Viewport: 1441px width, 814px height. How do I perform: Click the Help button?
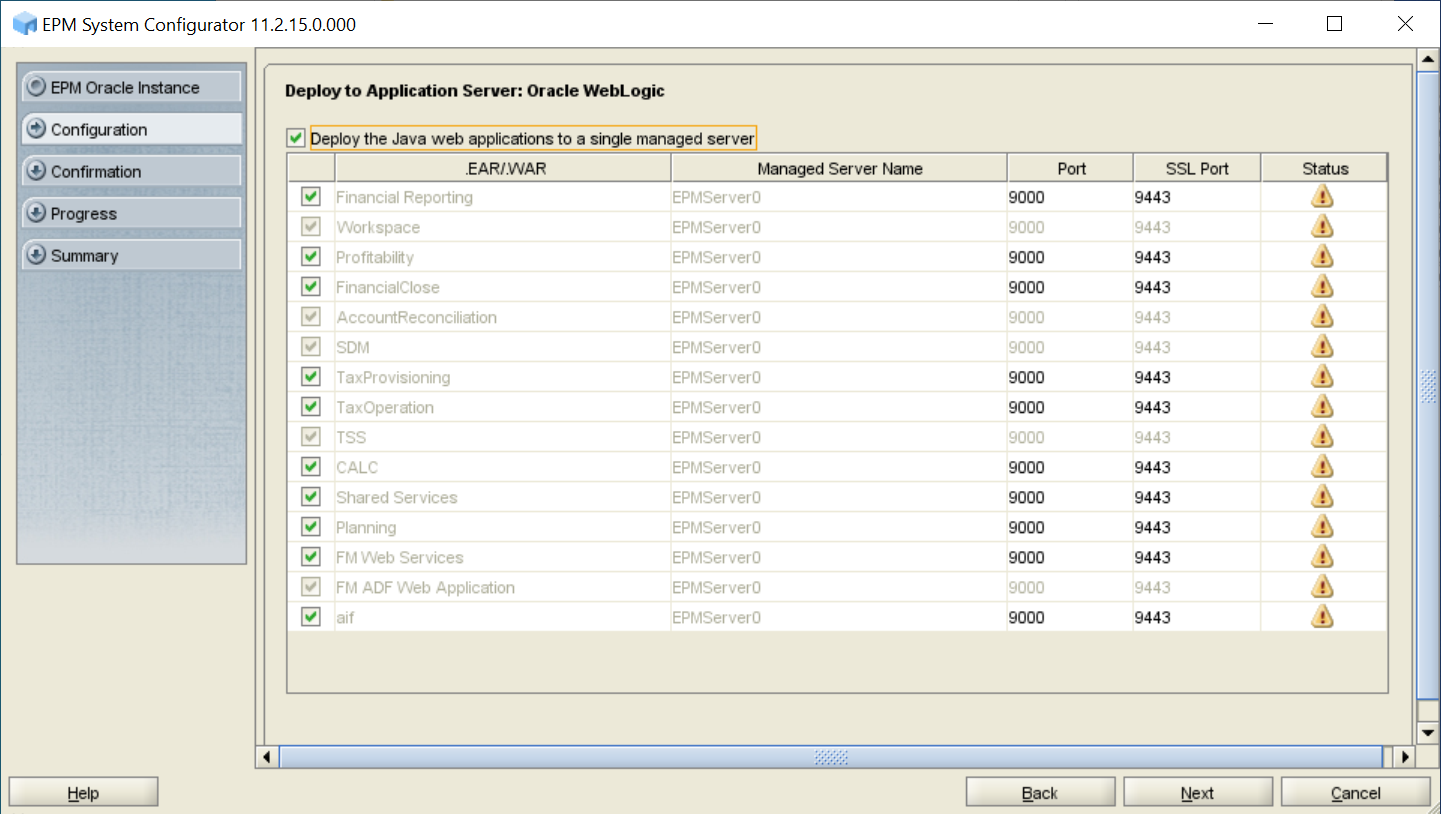83,792
